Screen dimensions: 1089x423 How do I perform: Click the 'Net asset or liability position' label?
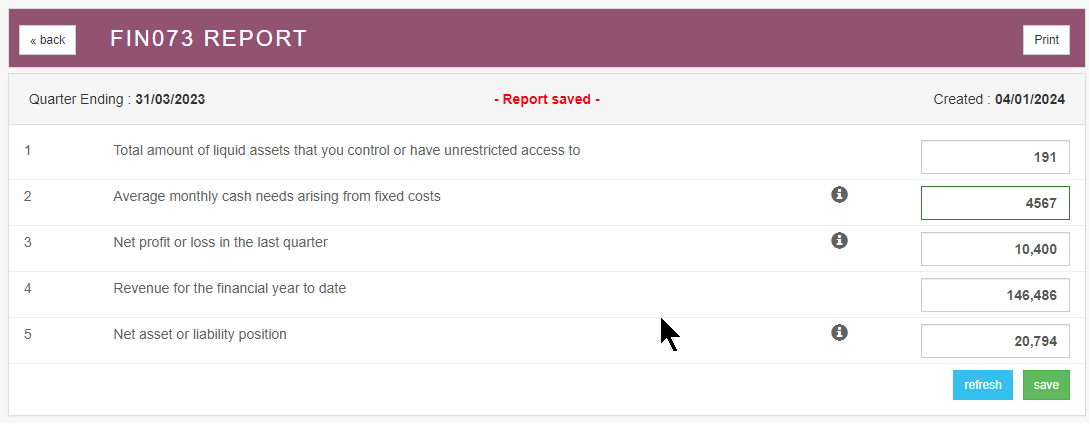(200, 334)
